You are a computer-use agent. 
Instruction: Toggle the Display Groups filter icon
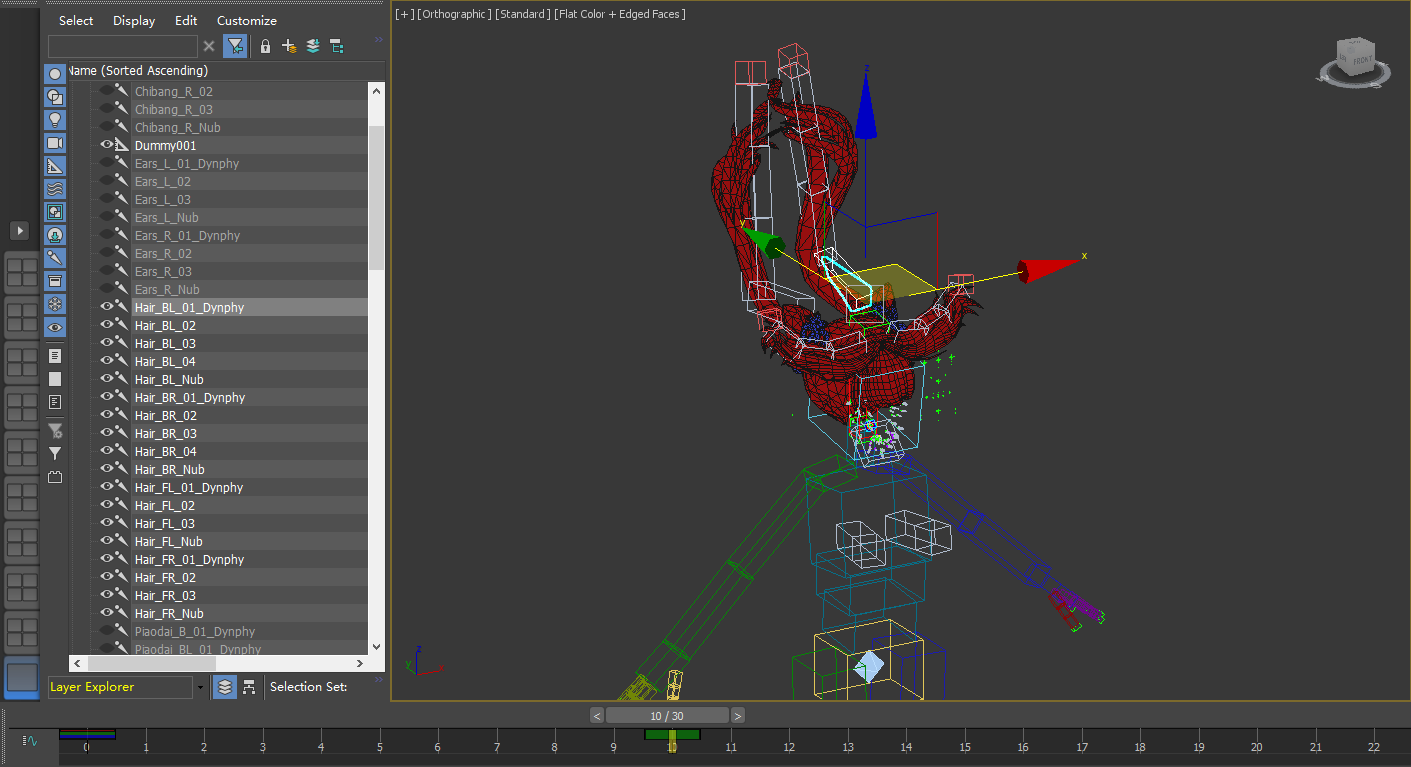point(55,212)
